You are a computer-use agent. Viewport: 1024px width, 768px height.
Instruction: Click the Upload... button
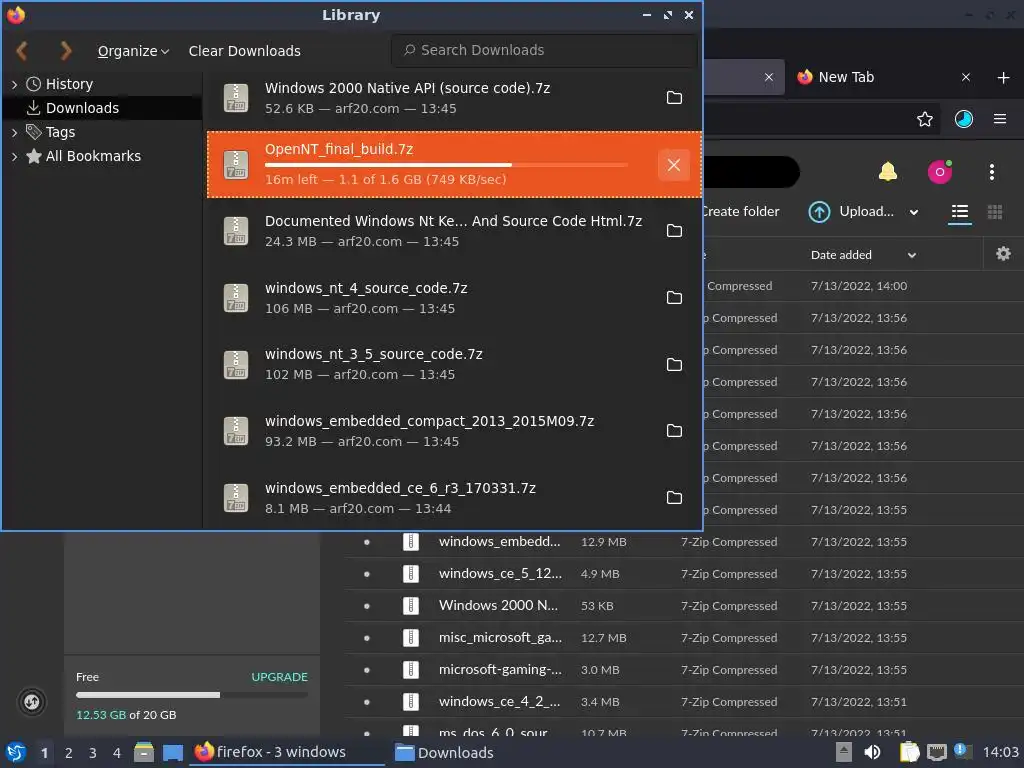[x=852, y=212]
